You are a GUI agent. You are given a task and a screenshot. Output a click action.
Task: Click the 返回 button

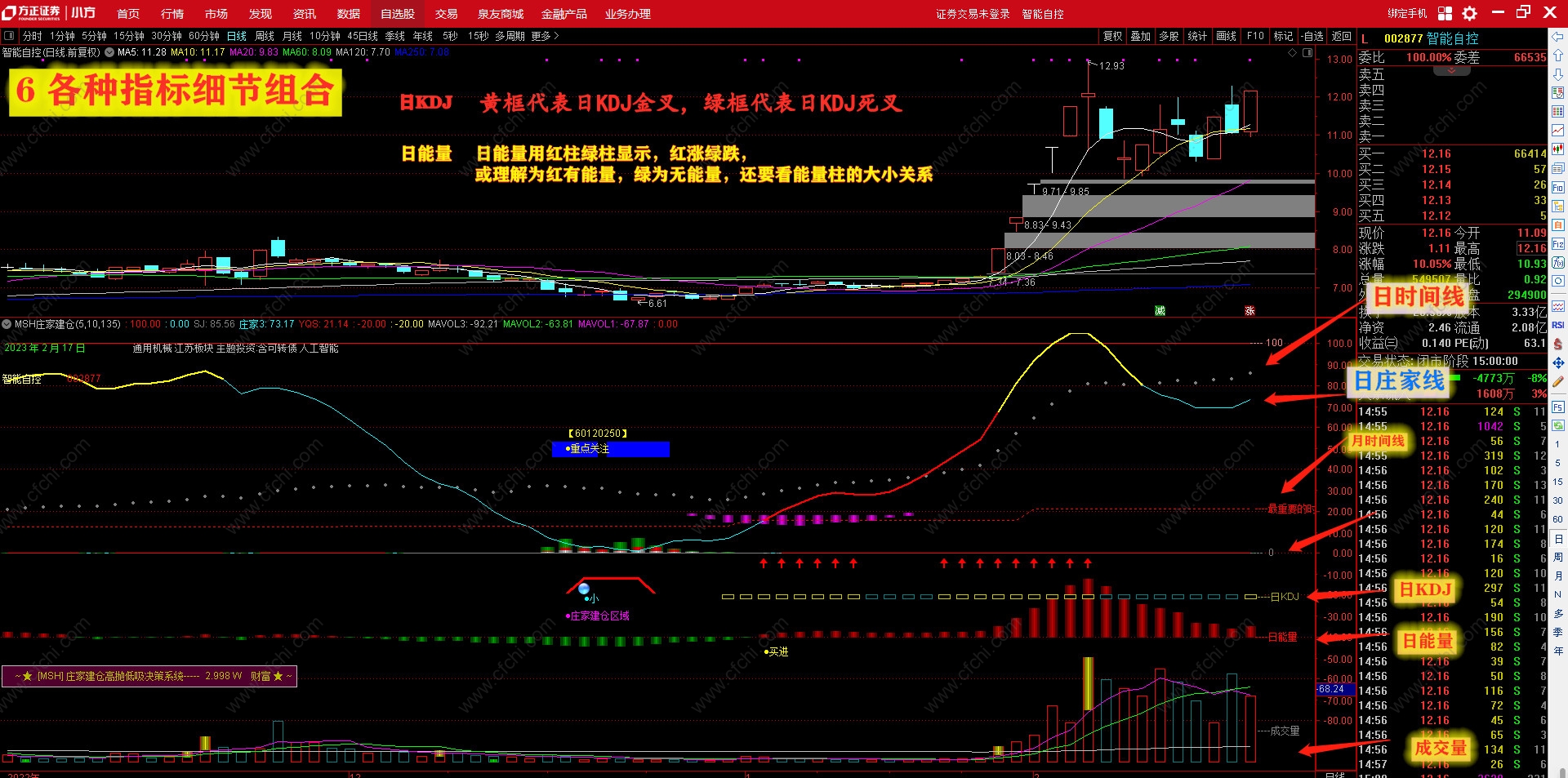(1342, 36)
